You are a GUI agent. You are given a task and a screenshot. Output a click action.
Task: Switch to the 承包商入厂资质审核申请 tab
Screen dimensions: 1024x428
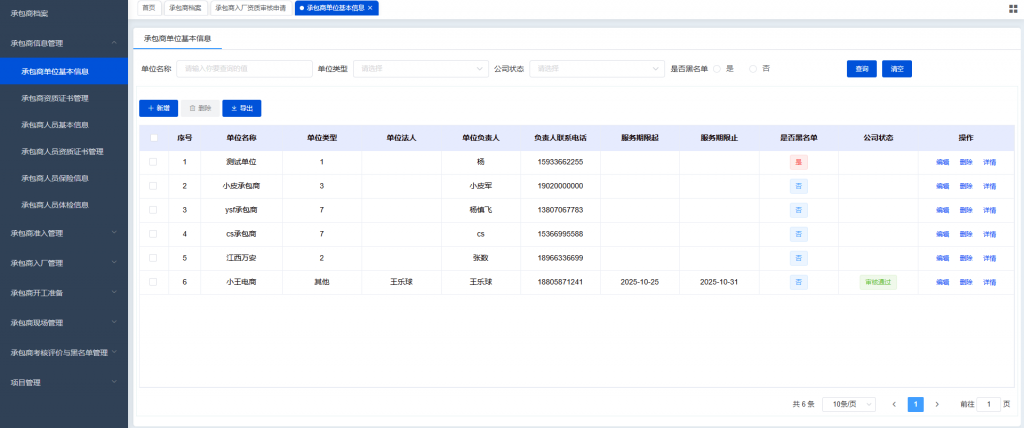250,8
